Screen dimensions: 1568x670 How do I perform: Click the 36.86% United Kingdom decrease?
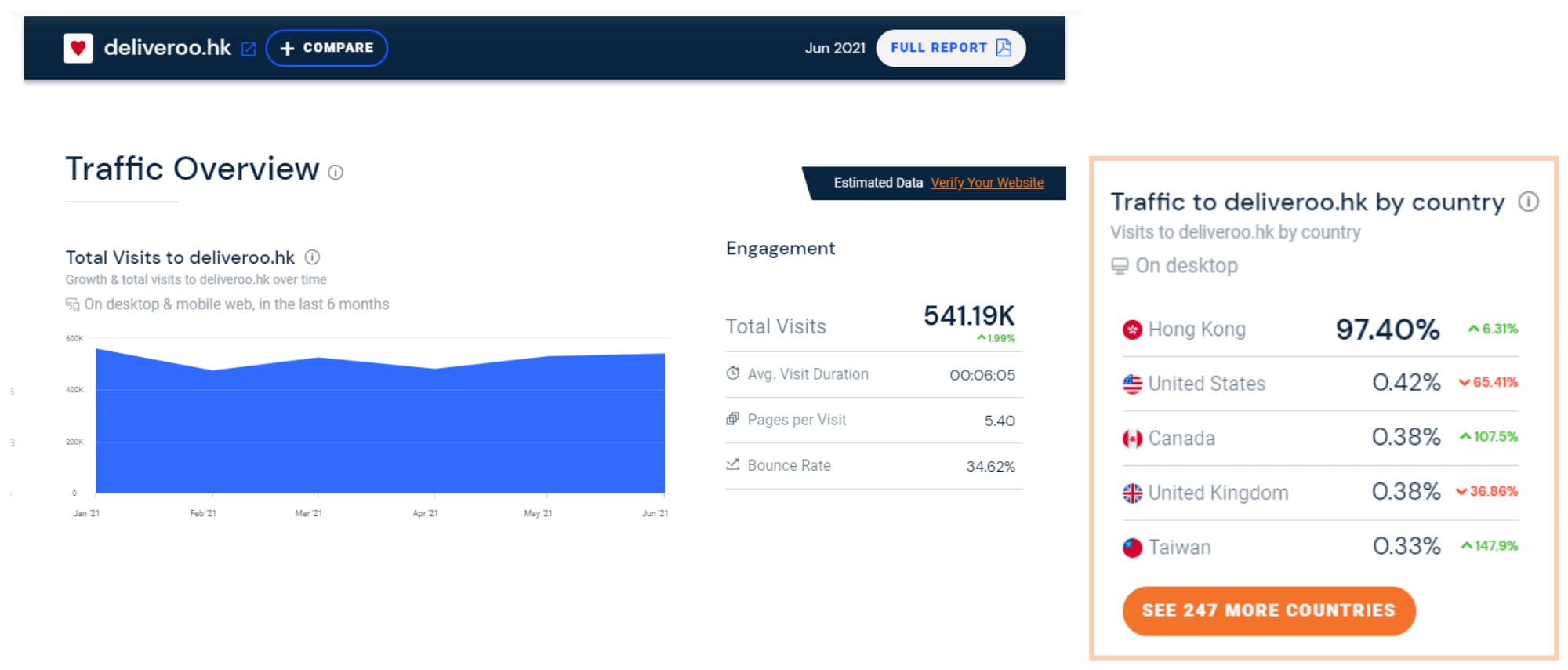point(1487,491)
